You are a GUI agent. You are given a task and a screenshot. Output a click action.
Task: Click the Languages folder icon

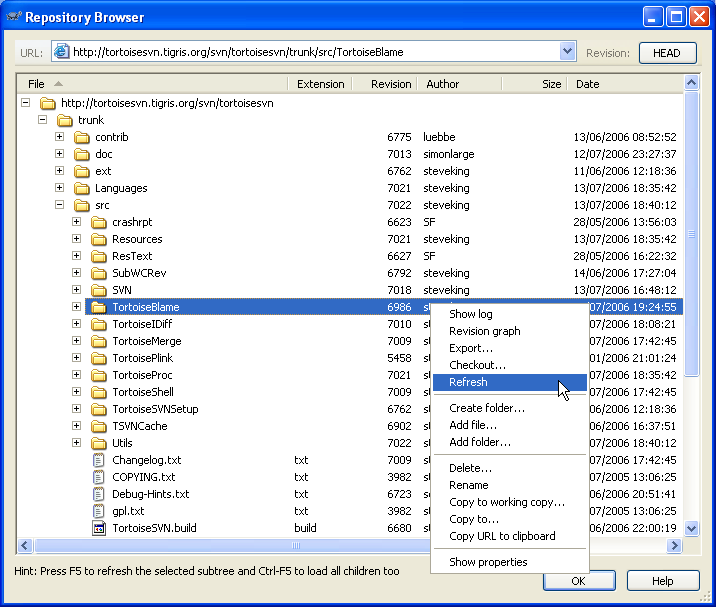point(82,188)
